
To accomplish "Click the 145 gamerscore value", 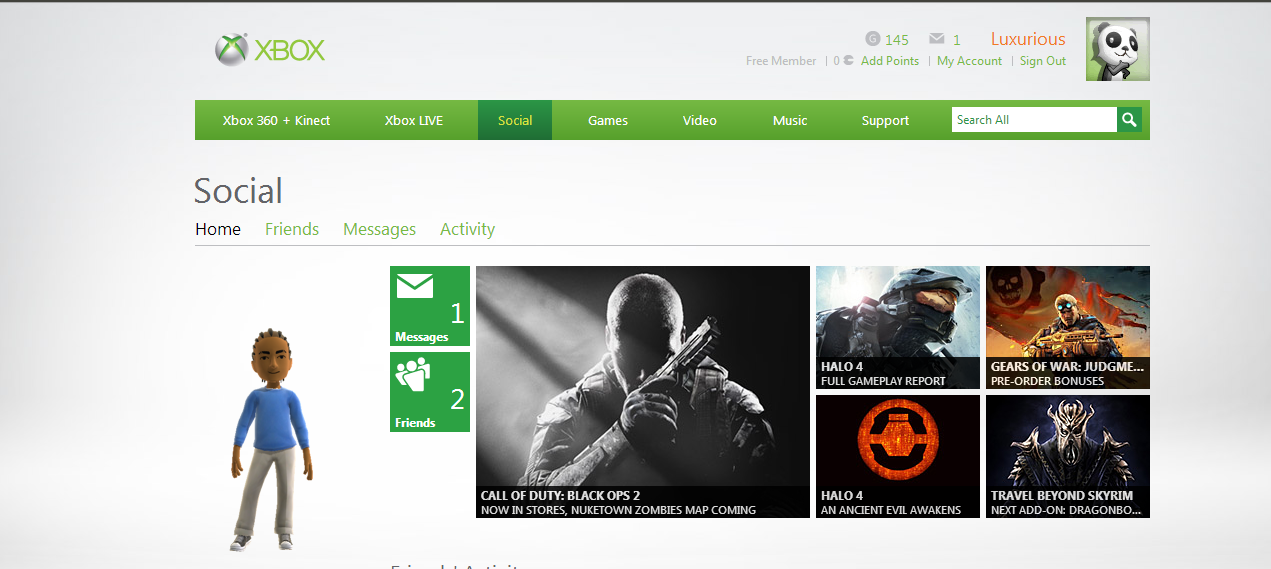I will (897, 40).
